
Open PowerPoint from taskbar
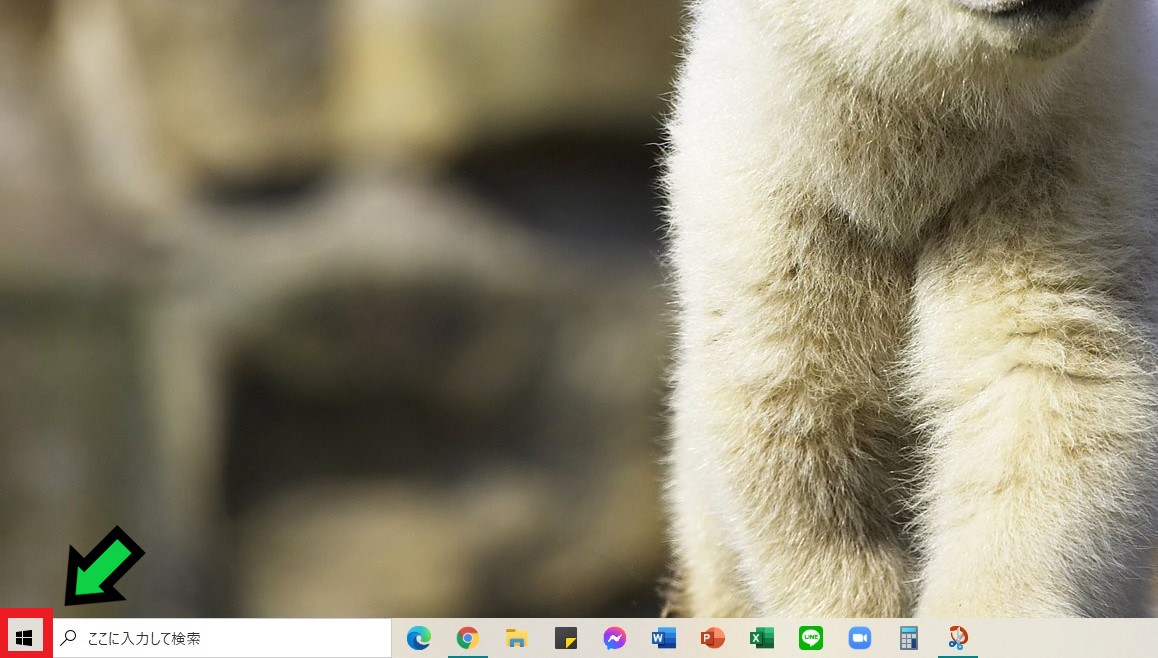click(713, 637)
